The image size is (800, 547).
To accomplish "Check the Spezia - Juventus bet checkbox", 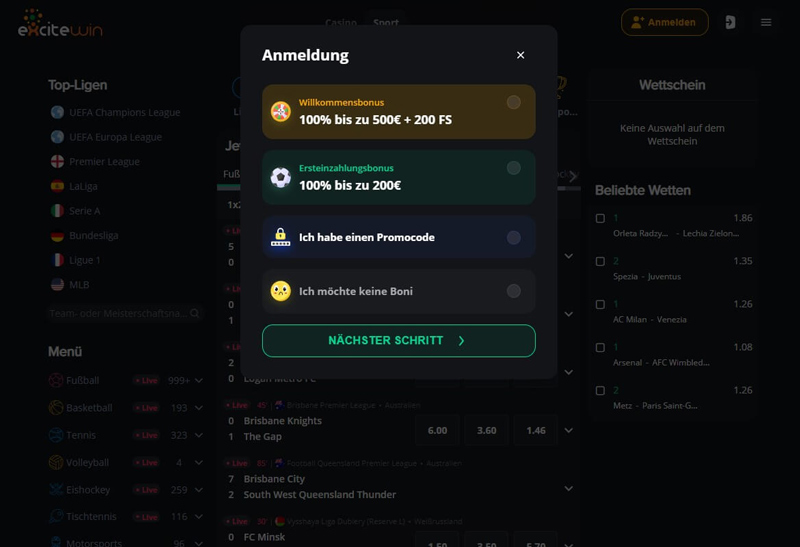I will pyautogui.click(x=601, y=261).
